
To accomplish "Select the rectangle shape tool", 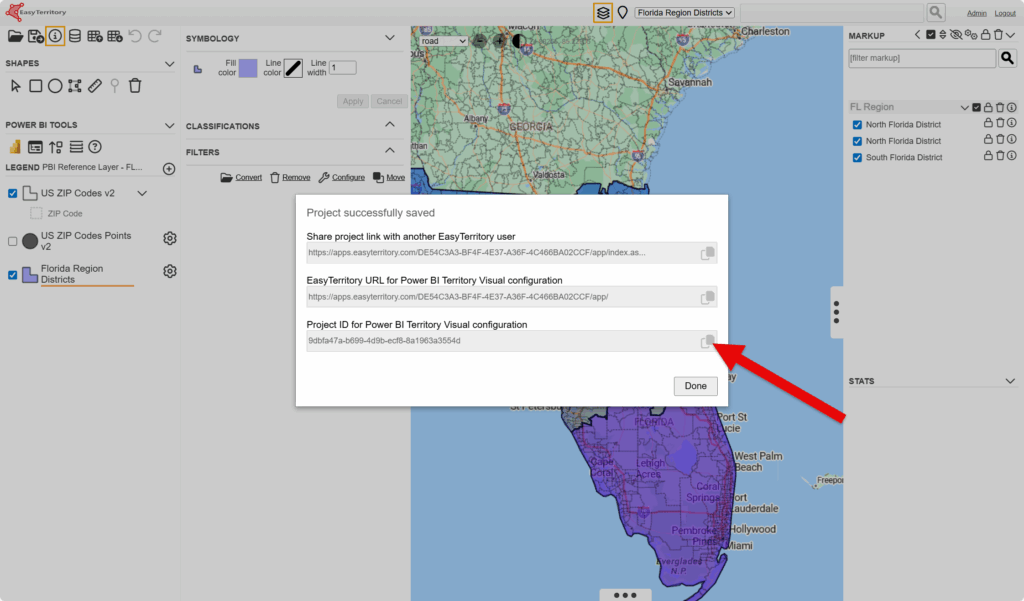I will coord(35,86).
